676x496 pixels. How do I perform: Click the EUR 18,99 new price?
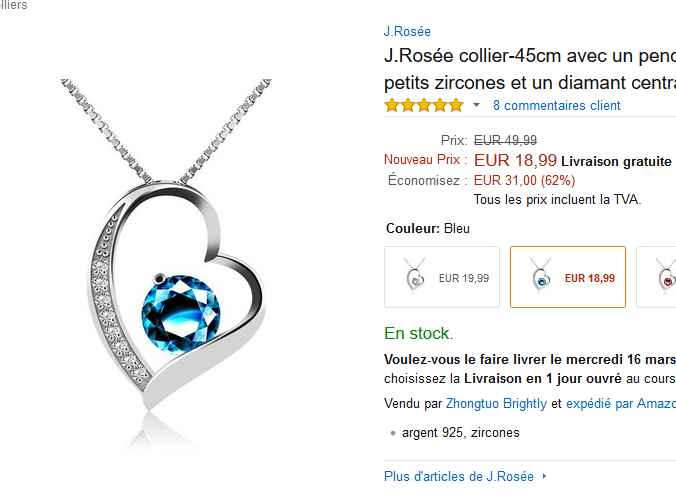coord(515,160)
